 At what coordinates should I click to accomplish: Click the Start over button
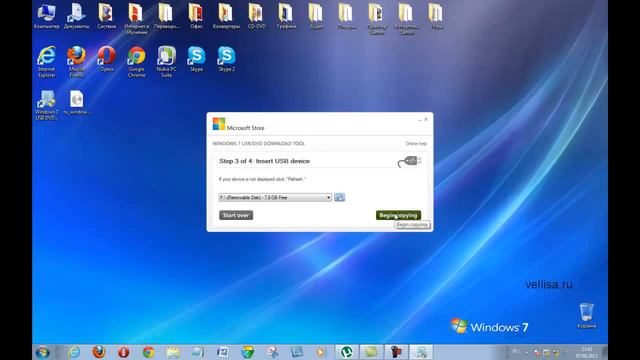236,215
